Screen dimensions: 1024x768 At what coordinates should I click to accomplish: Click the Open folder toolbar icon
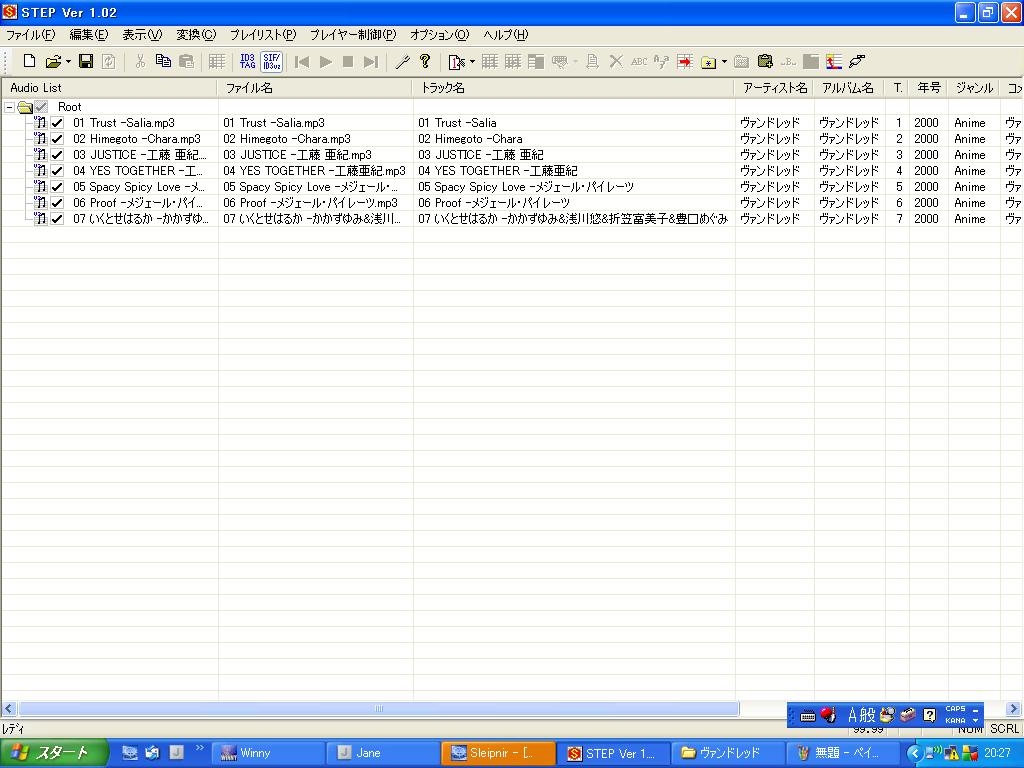(x=53, y=61)
